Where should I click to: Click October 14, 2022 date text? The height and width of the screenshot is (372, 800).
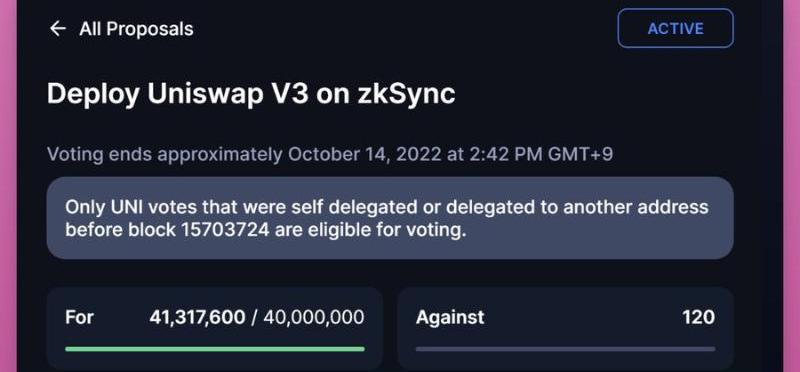(365, 154)
